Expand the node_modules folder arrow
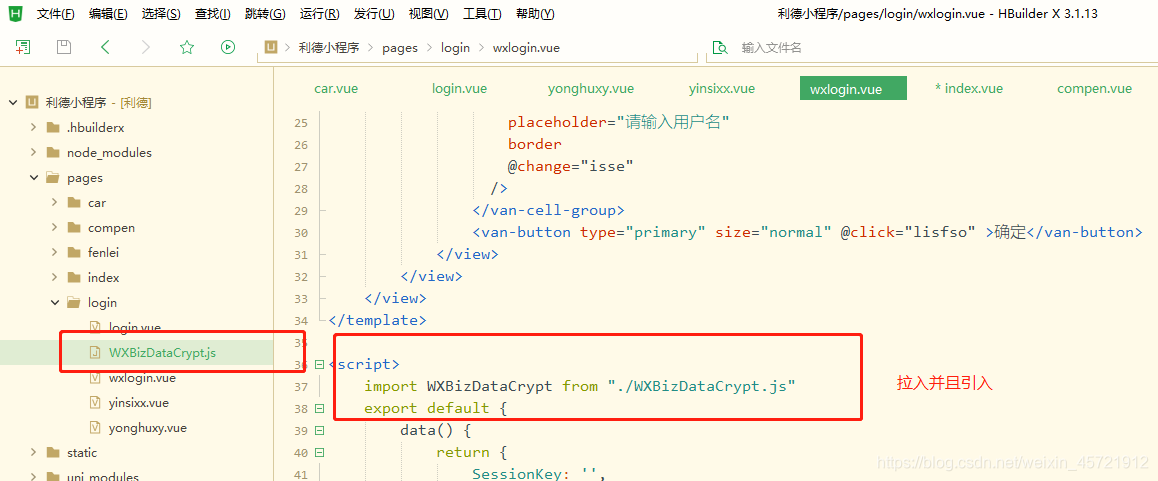The width and height of the screenshot is (1158, 481). click(33, 152)
